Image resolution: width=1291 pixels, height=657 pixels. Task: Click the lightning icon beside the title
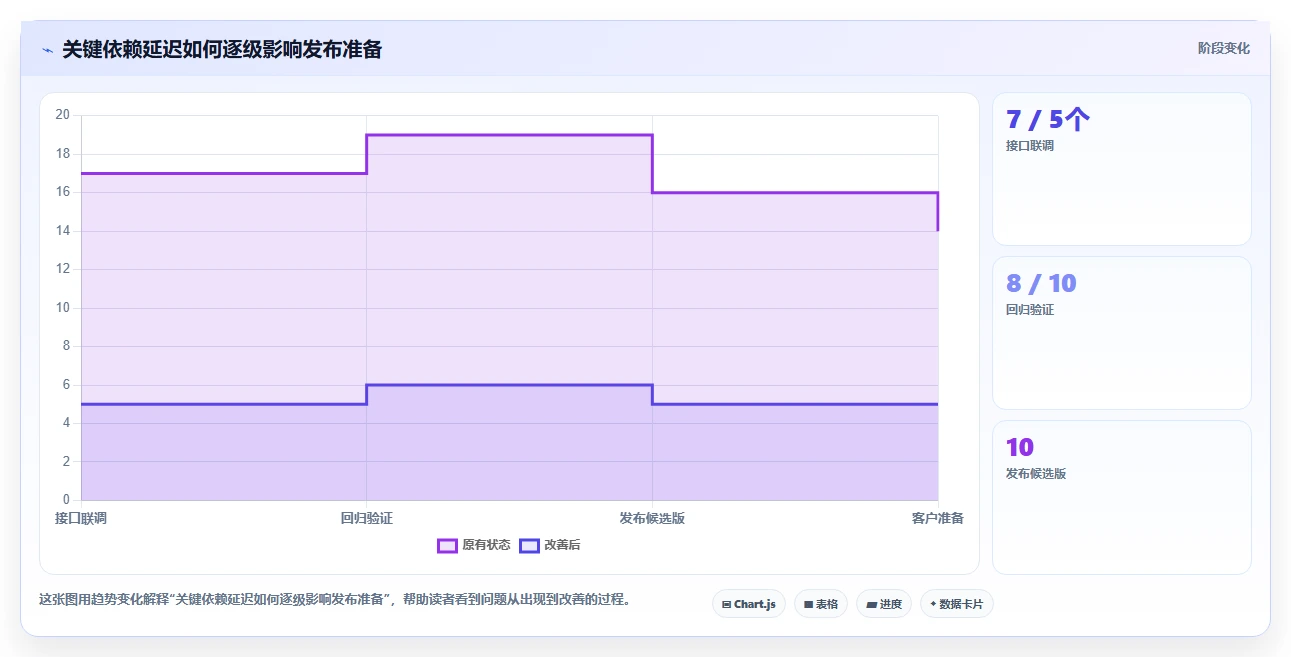(x=47, y=49)
